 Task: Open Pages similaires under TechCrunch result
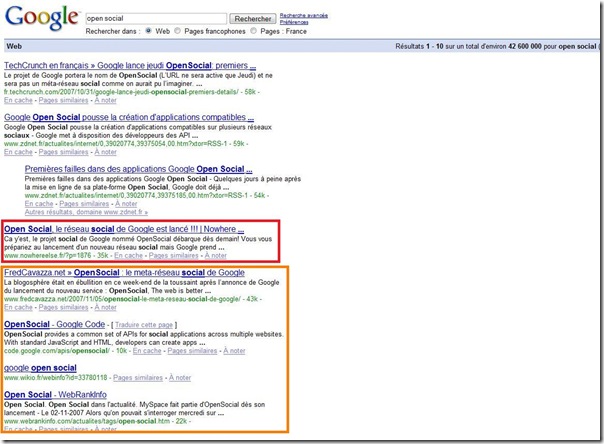63,100
